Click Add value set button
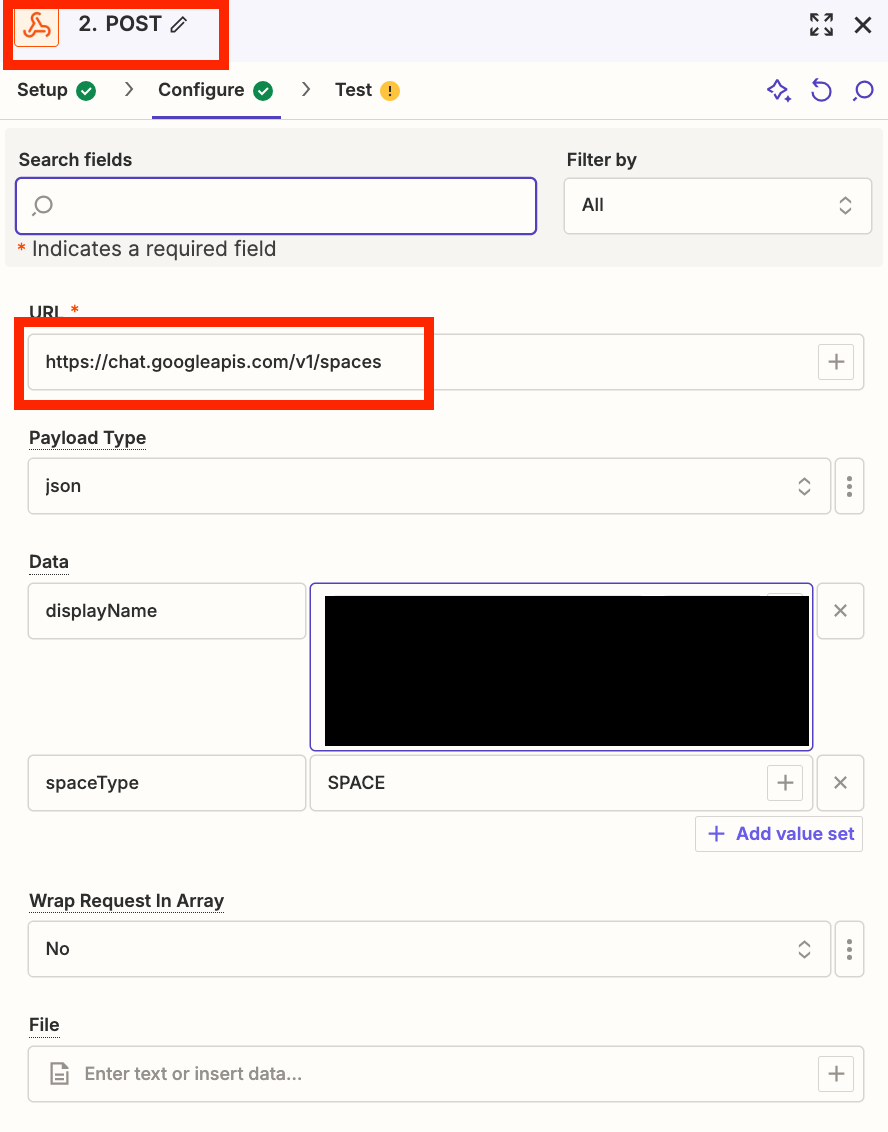The image size is (888, 1132). [779, 834]
